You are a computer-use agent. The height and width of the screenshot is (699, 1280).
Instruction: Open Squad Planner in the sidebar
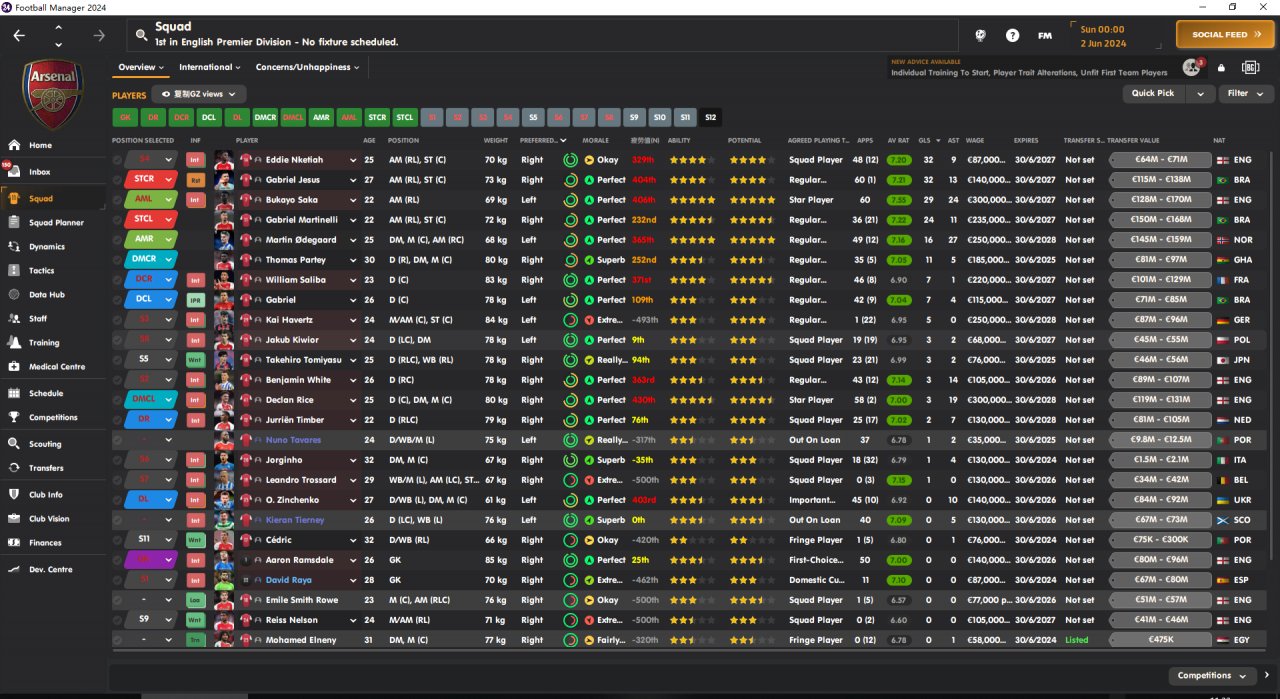(55, 222)
